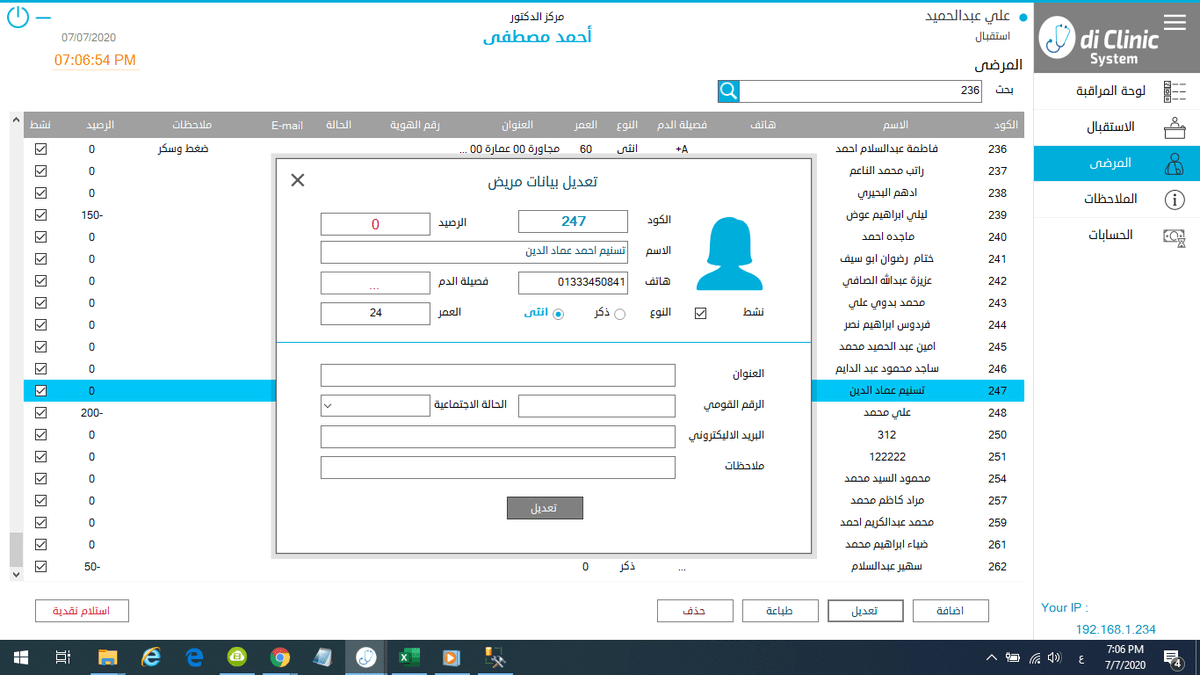Viewport: 1200px width, 675px height.
Task: Click the اضافة button
Action: (950, 611)
